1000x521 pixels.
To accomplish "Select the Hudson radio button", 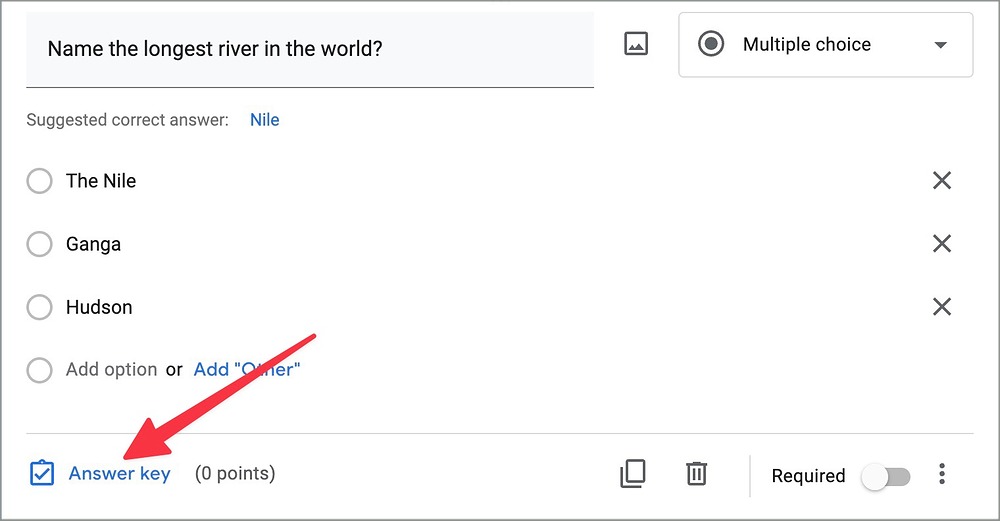I will point(39,307).
